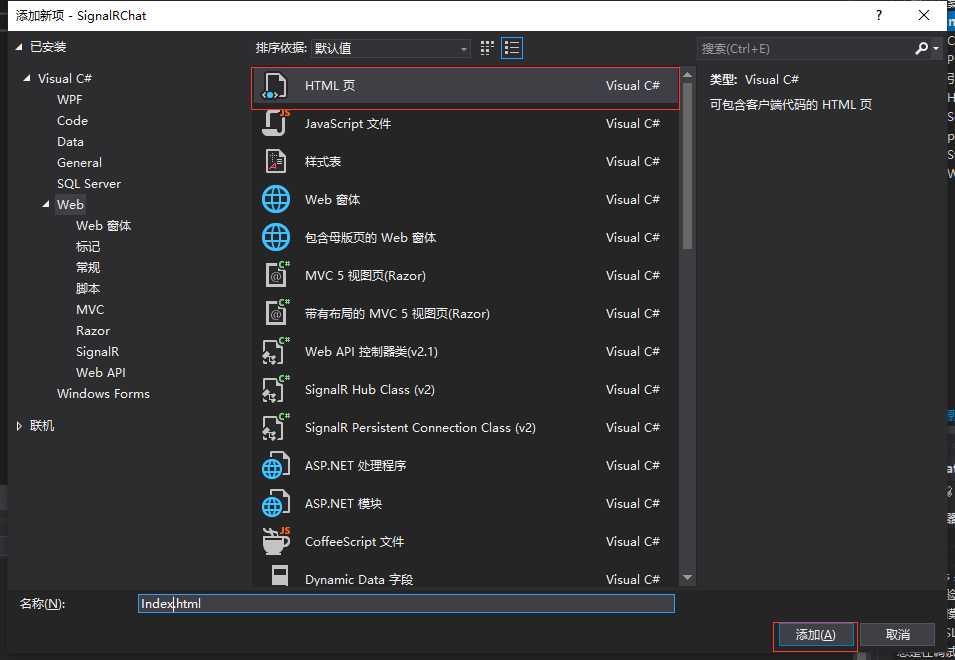Select the MVC subcategory

point(90,310)
